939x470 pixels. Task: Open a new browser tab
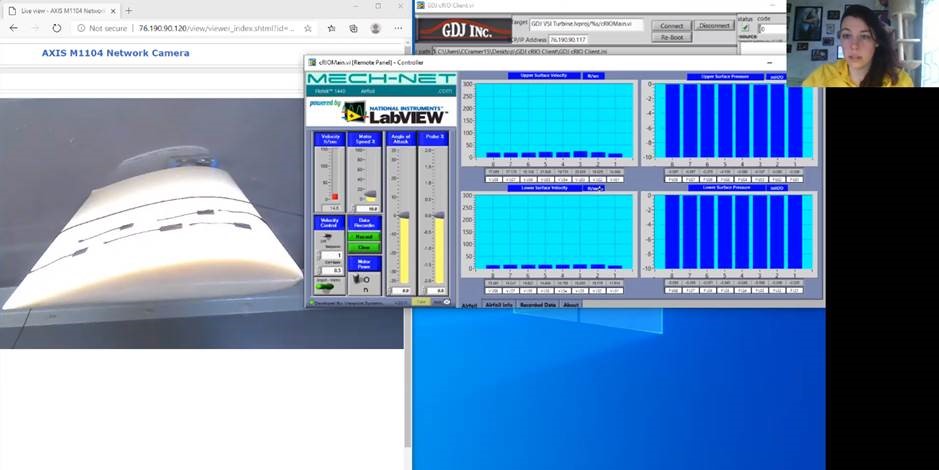pyautogui.click(x=128, y=10)
